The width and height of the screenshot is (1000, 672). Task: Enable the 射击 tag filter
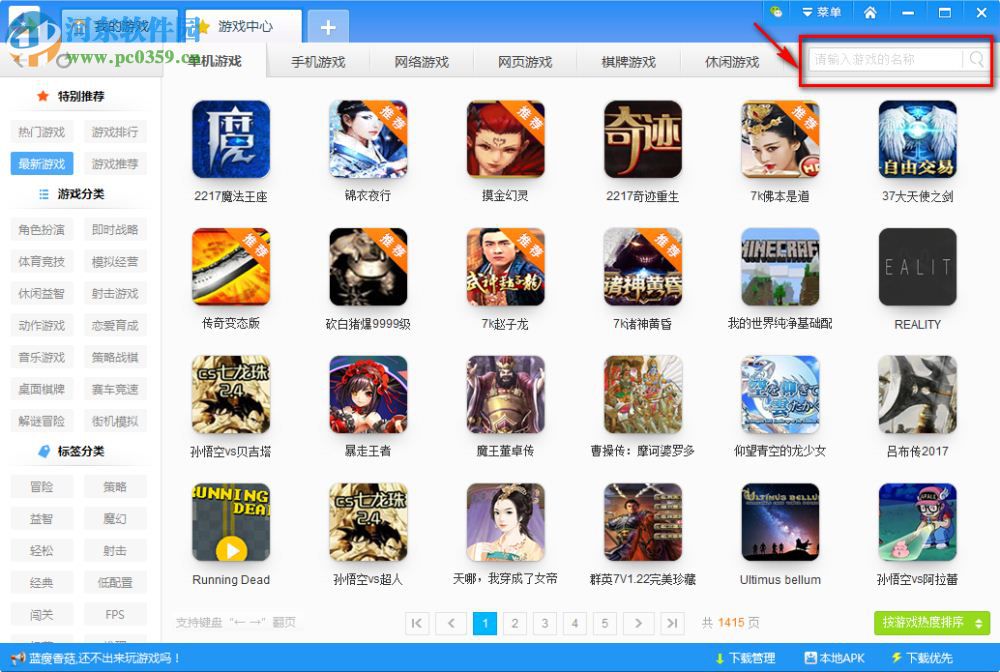[x=115, y=550]
